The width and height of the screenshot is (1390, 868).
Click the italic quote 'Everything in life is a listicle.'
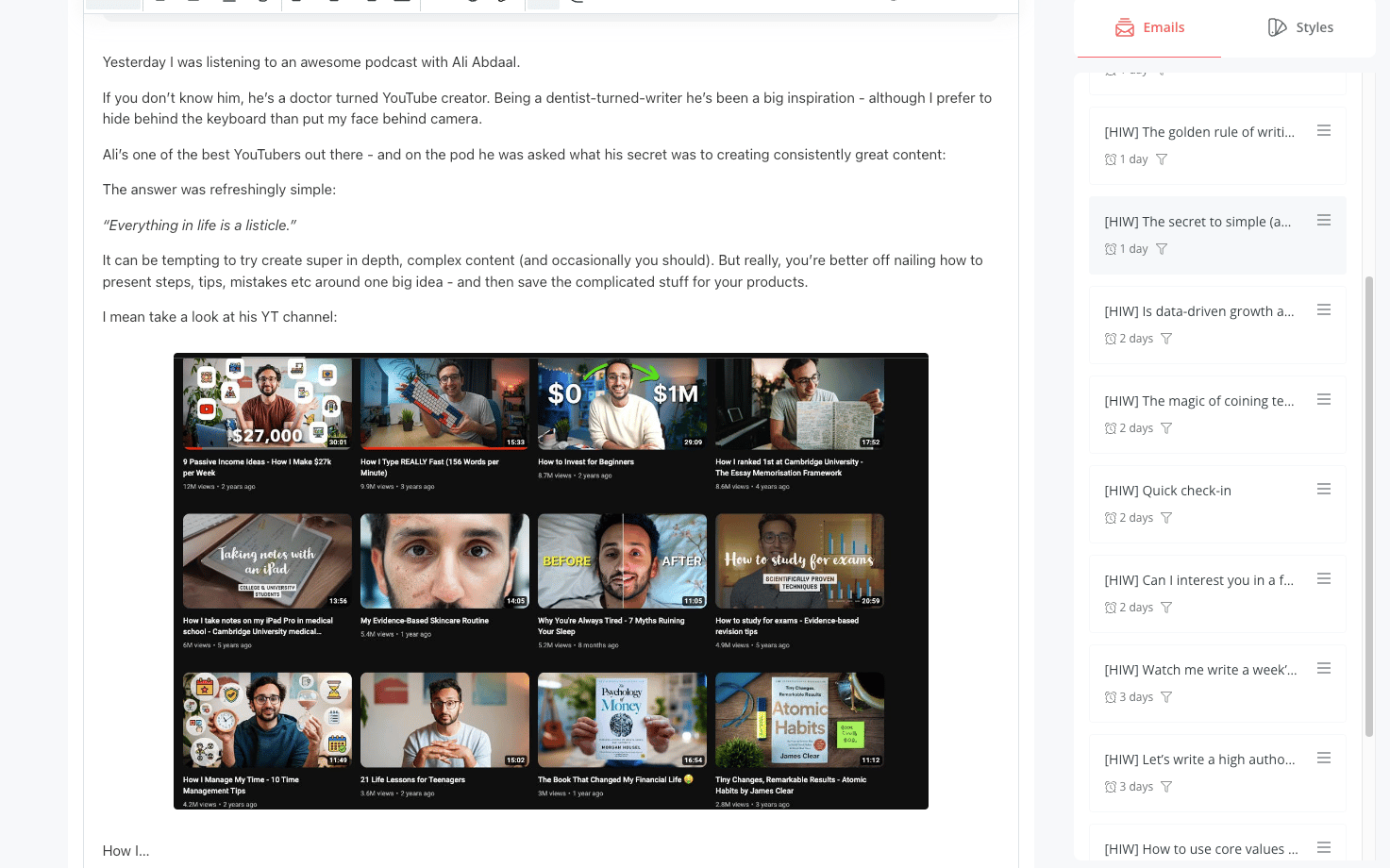coord(199,225)
